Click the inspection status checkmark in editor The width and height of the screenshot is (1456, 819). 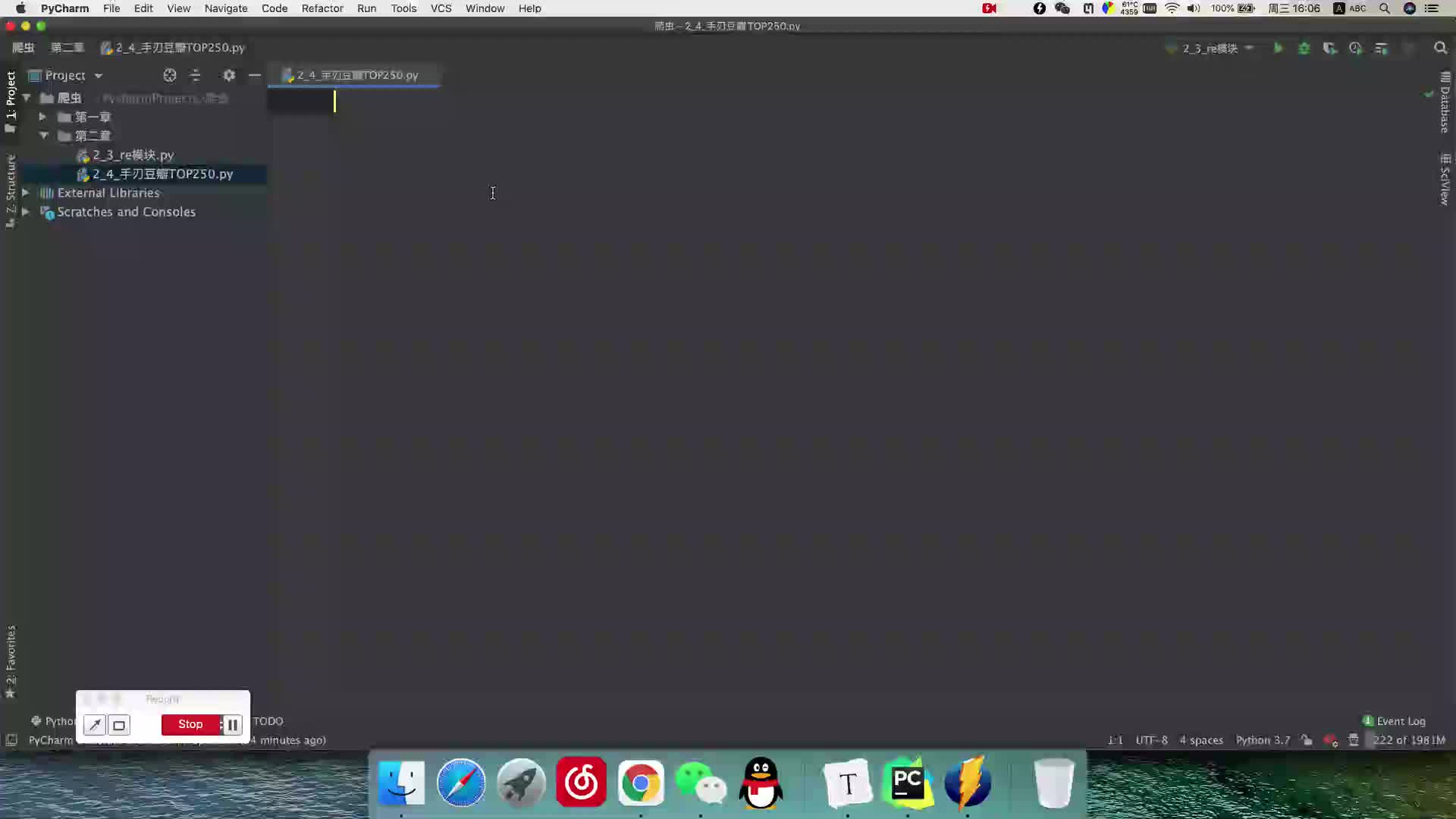coord(1429,94)
